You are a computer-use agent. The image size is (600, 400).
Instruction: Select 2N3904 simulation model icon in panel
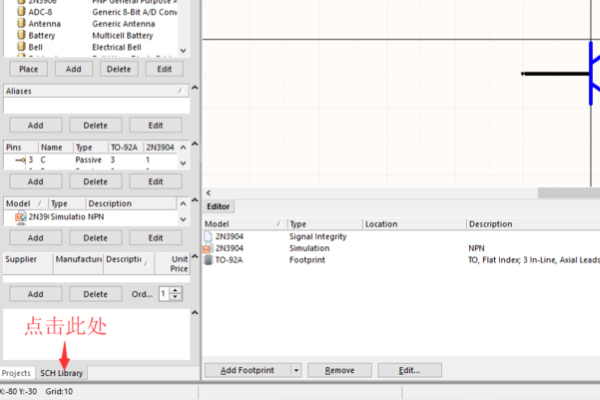click(x=21, y=217)
